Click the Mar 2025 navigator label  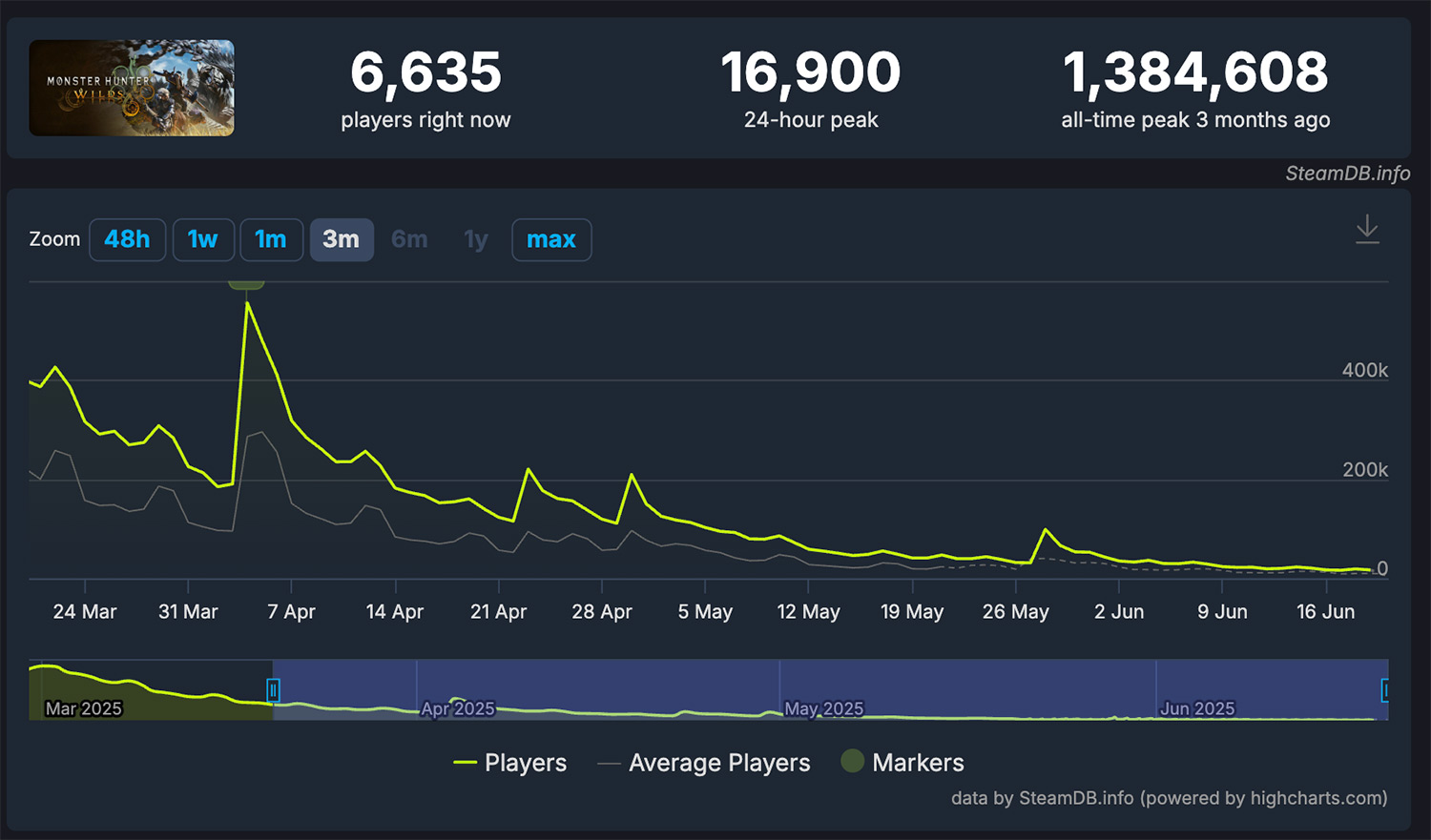[x=84, y=708]
